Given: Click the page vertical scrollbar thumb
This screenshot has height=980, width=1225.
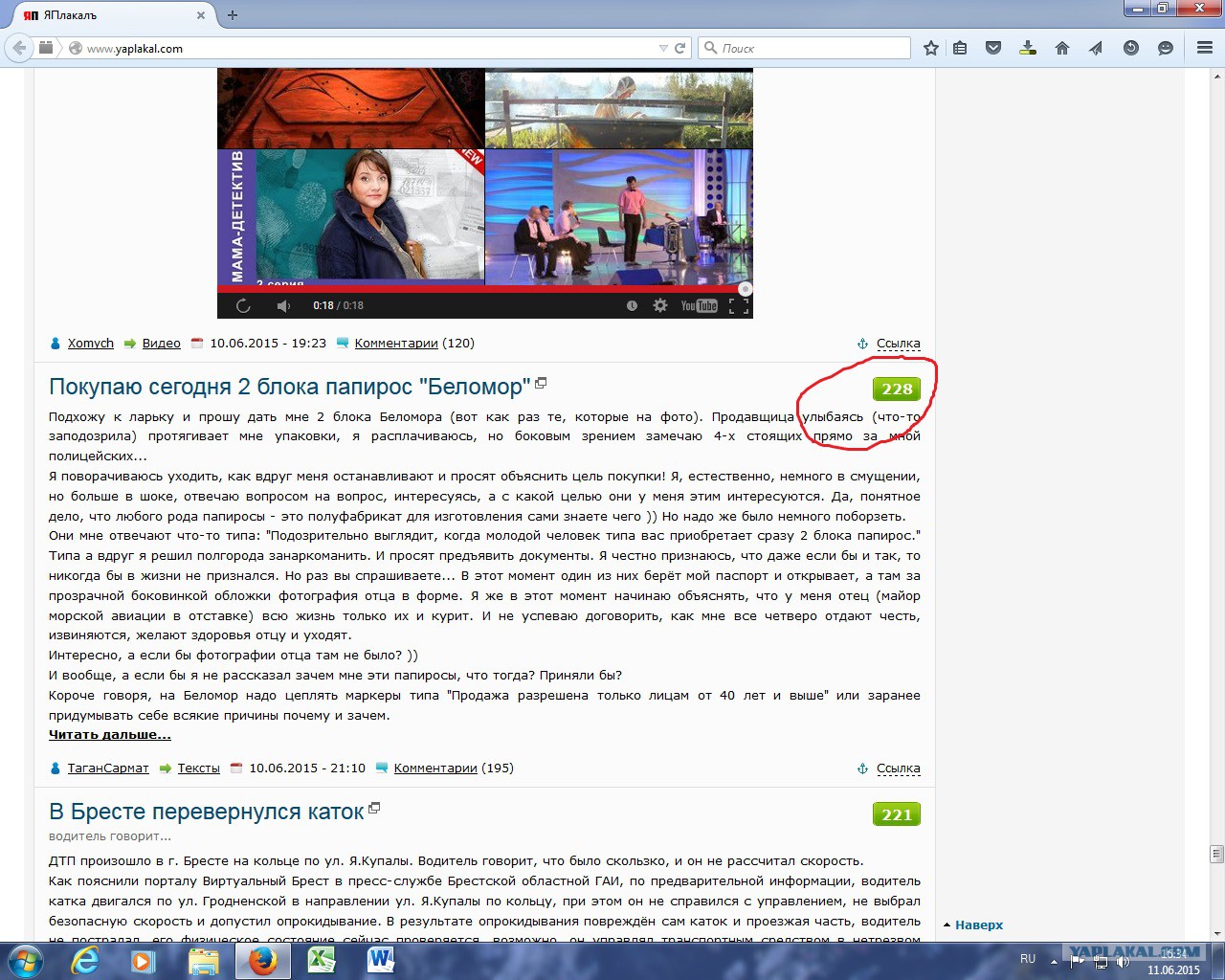Looking at the screenshot, I should coord(1216,854).
